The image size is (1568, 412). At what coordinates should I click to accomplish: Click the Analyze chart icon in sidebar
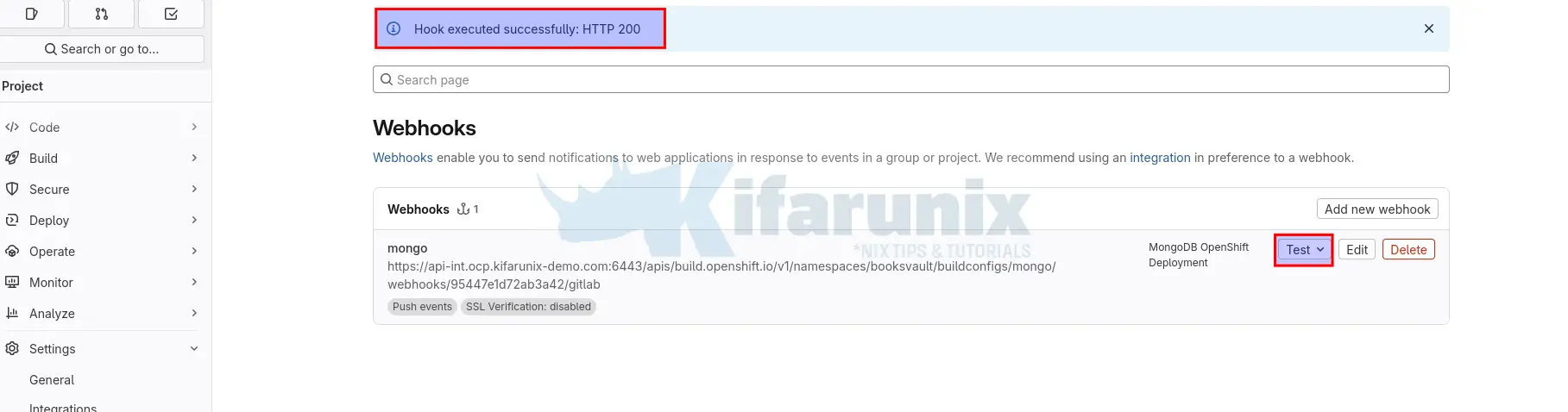[x=12, y=314]
